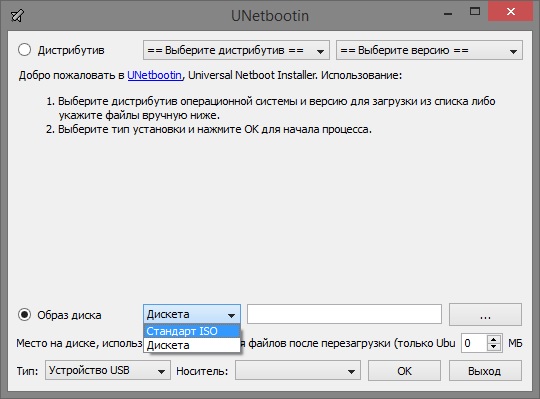Click the OK button

(x=404, y=371)
